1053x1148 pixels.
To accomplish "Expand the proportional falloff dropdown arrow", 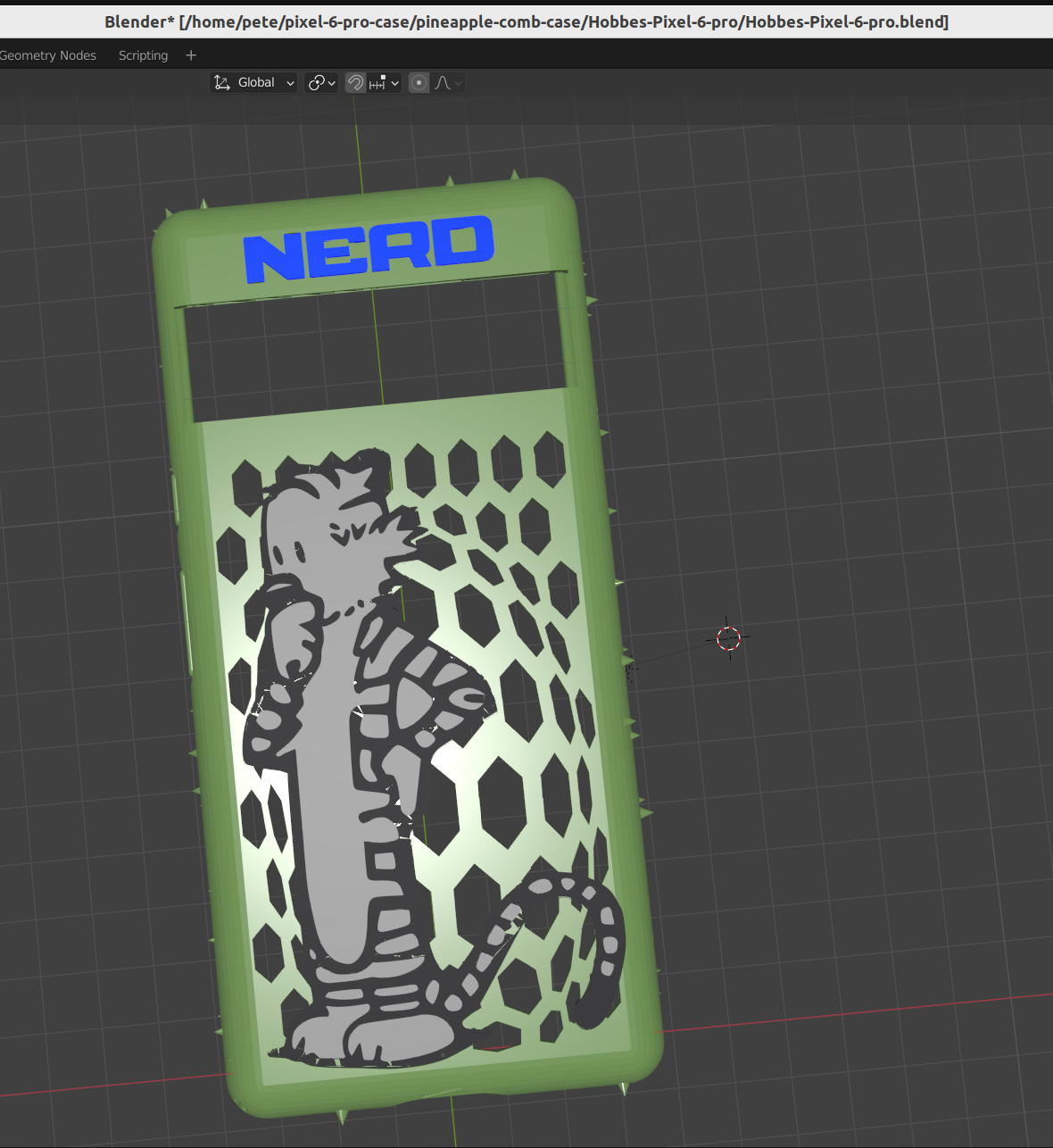I will click(459, 83).
